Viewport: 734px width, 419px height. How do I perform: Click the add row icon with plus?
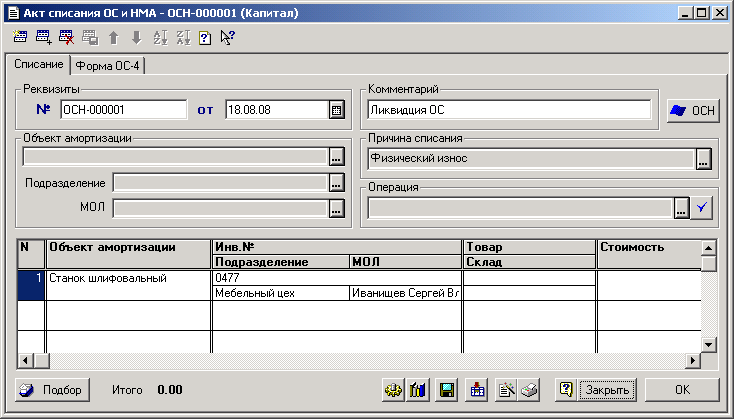tap(43, 38)
